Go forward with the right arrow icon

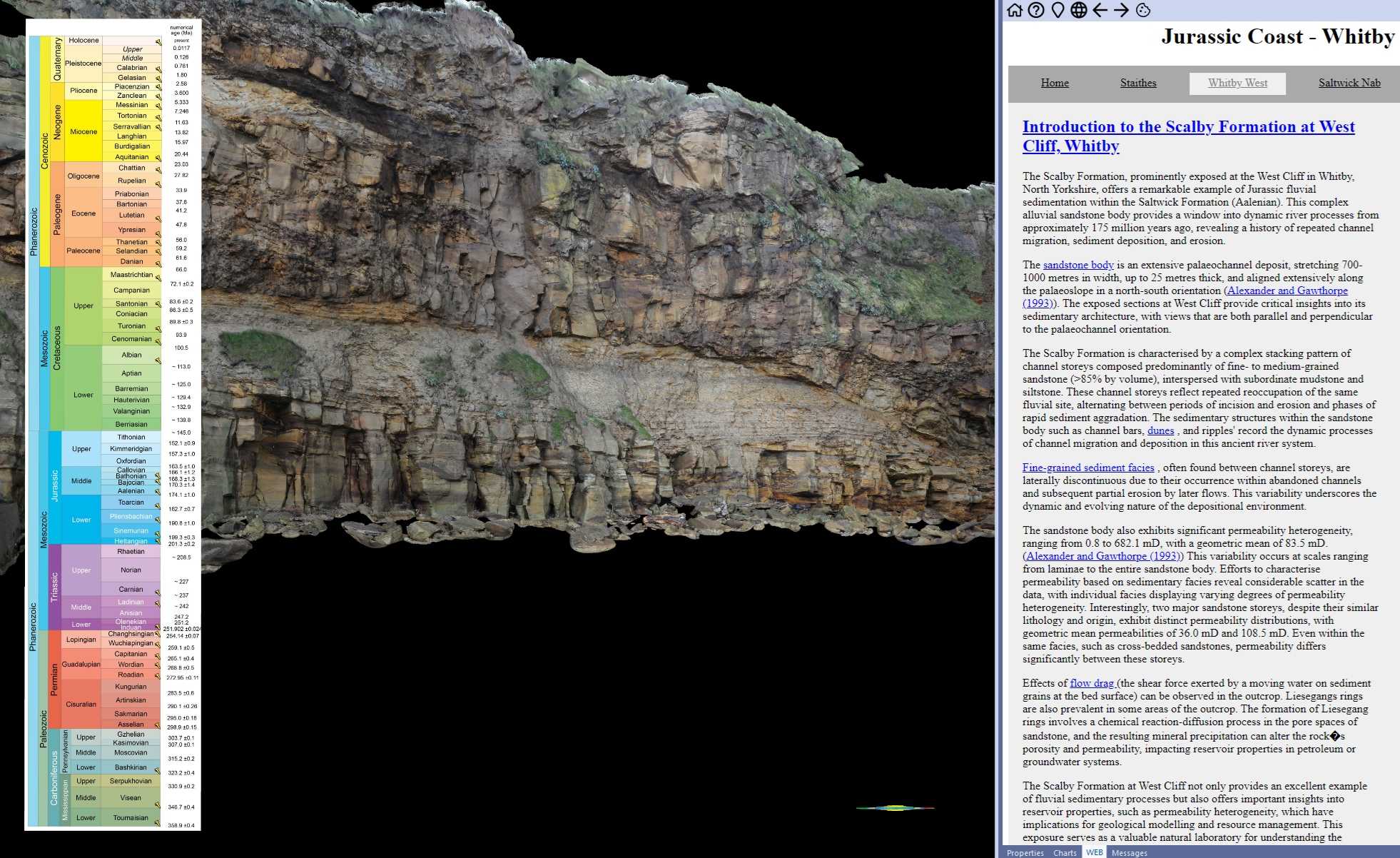tap(1122, 10)
